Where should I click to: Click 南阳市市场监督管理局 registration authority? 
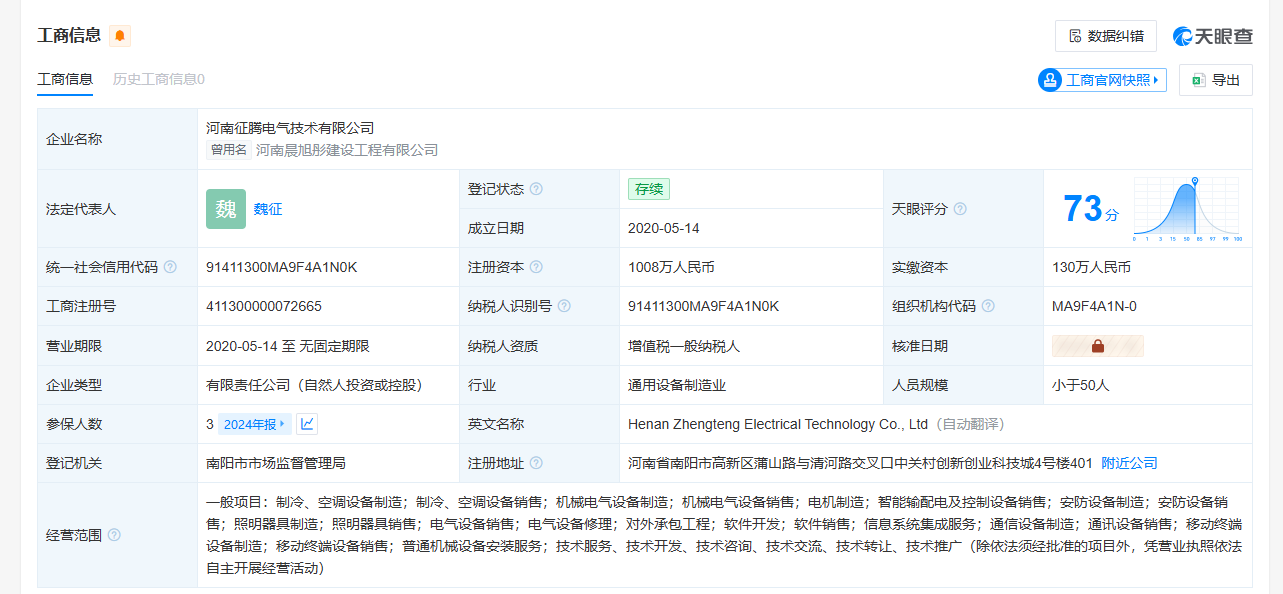coord(276,463)
